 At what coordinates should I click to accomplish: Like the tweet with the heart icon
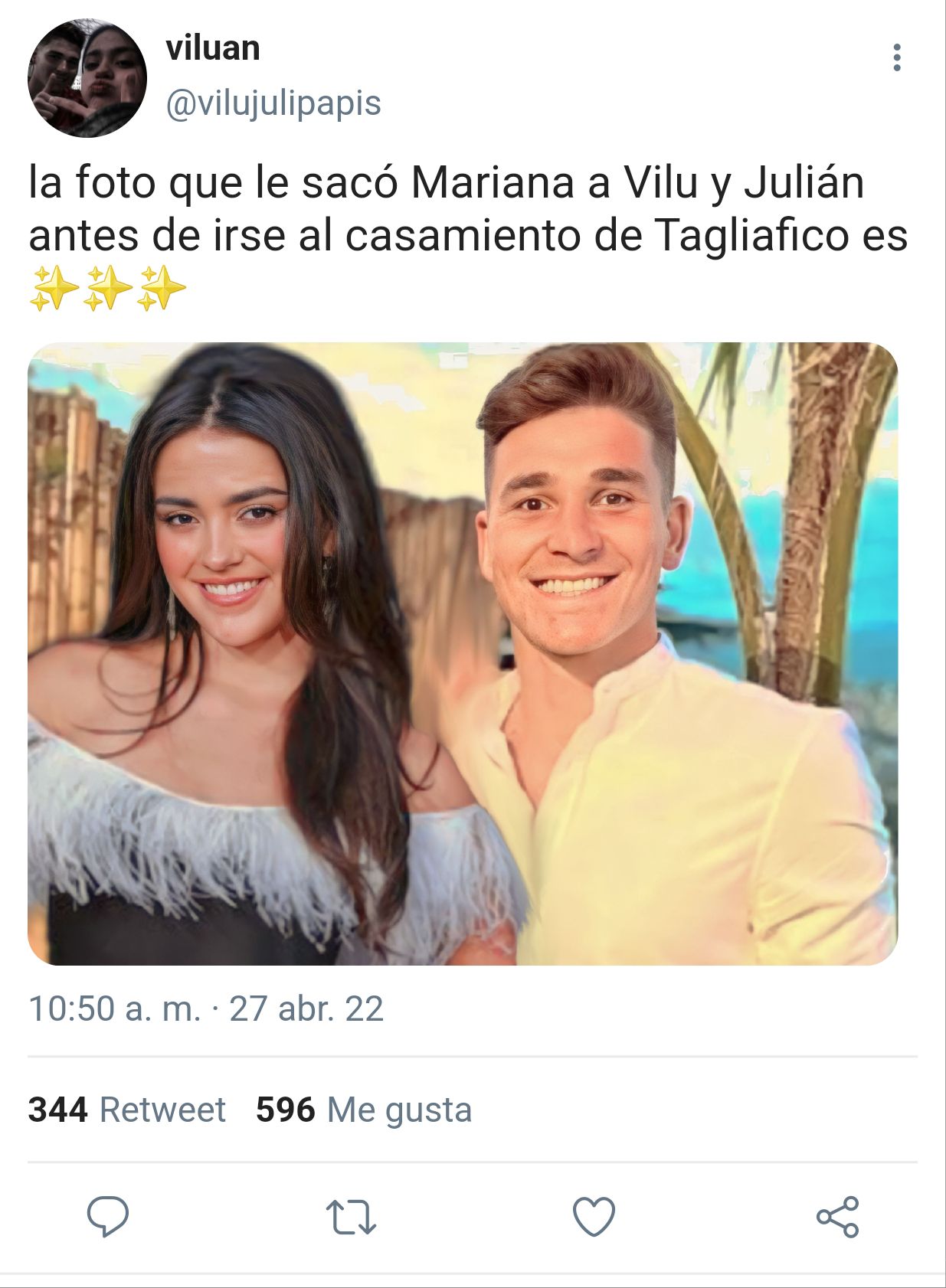coord(594,1216)
